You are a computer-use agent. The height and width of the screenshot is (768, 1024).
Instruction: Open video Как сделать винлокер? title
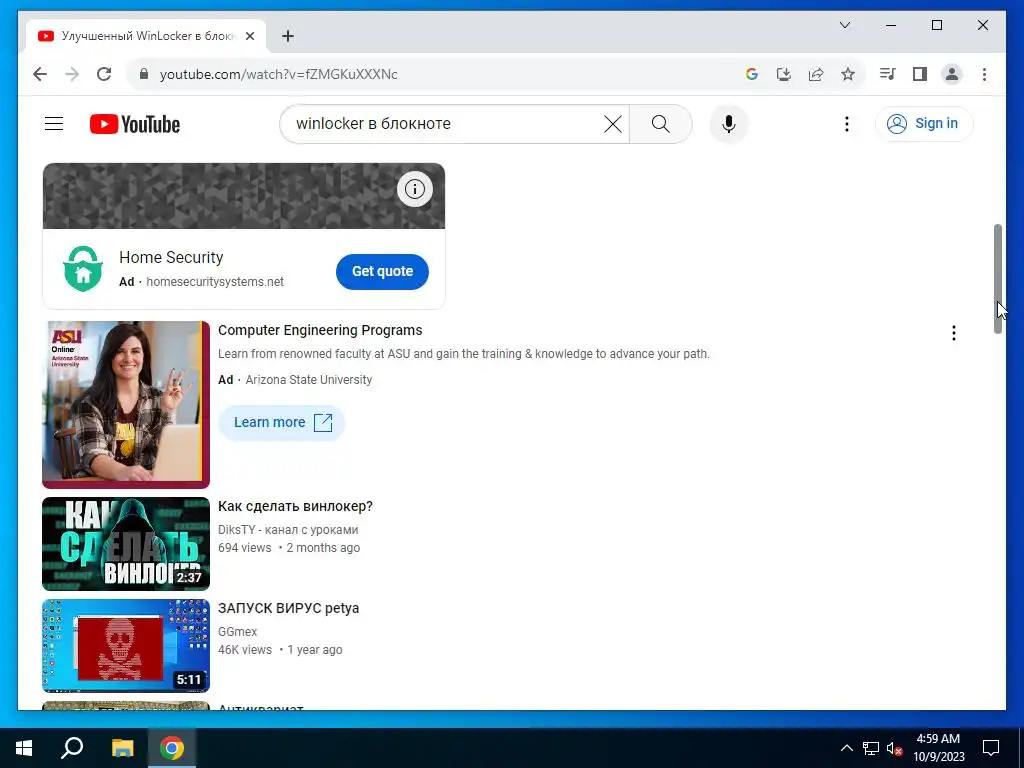click(295, 506)
